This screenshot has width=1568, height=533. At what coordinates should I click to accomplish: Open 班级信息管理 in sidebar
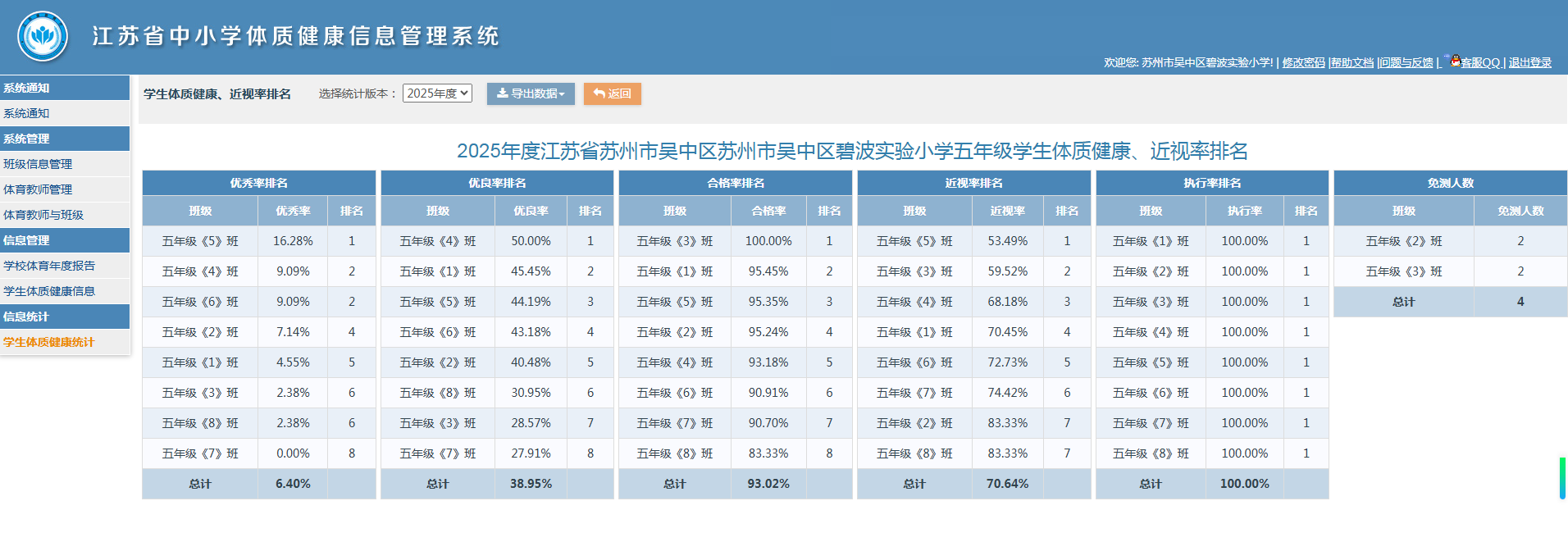tap(38, 164)
